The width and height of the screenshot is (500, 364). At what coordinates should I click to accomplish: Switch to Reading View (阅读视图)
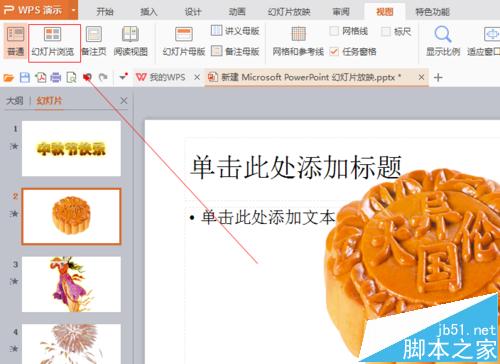point(130,42)
